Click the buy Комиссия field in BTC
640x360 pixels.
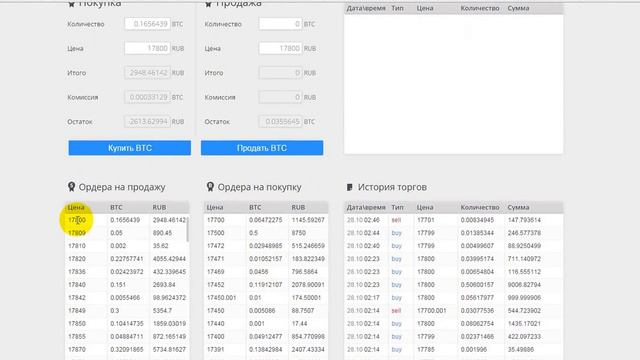(x=147, y=98)
